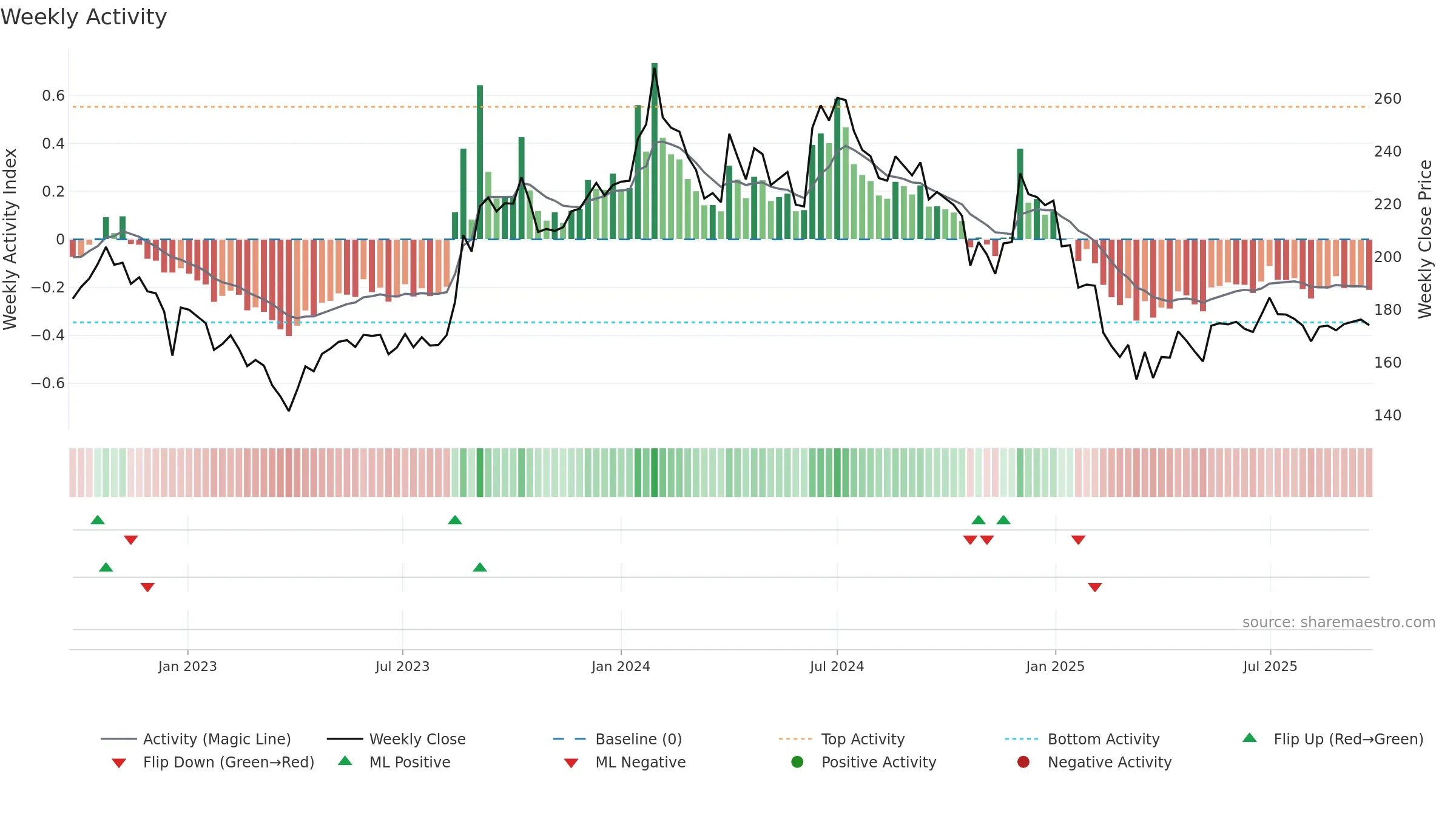Screen dimensions: 1456x819
Task: Toggle the Weekly Close legend entry
Action: coord(396,739)
